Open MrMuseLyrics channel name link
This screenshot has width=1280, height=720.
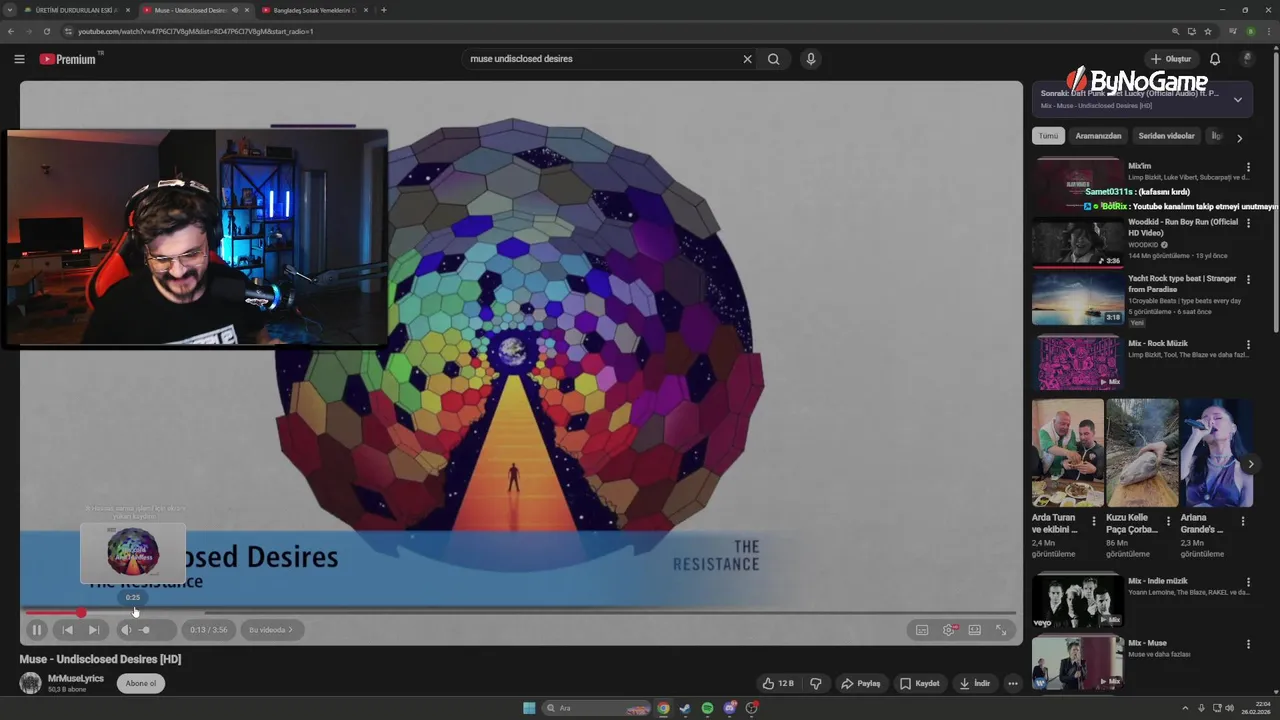[x=76, y=678]
